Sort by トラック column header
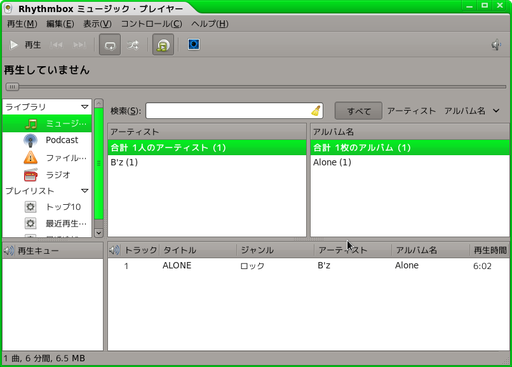 click(141, 250)
